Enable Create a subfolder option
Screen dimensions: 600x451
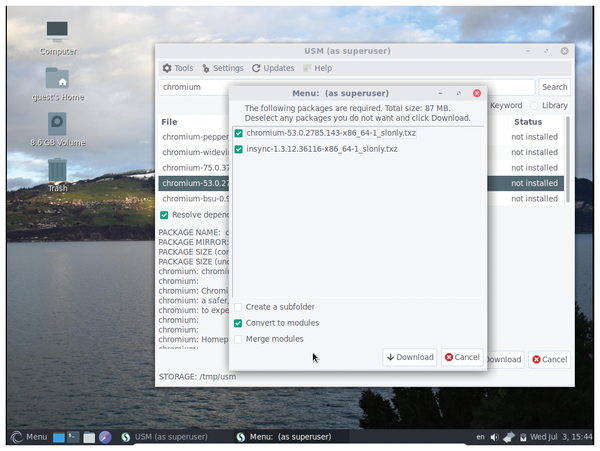click(238, 307)
